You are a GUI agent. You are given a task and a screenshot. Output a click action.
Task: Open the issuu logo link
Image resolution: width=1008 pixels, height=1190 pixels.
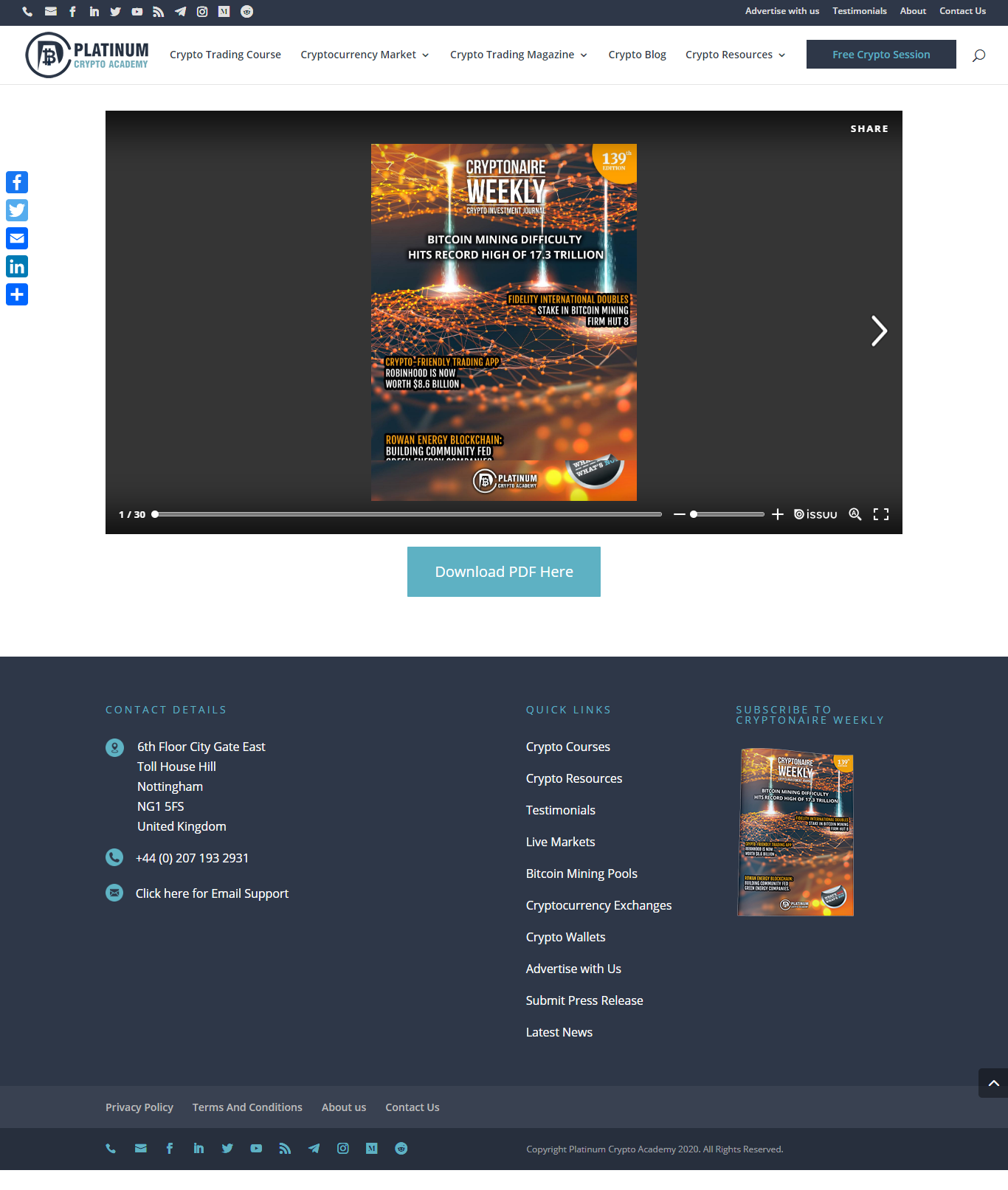pyautogui.click(x=815, y=514)
